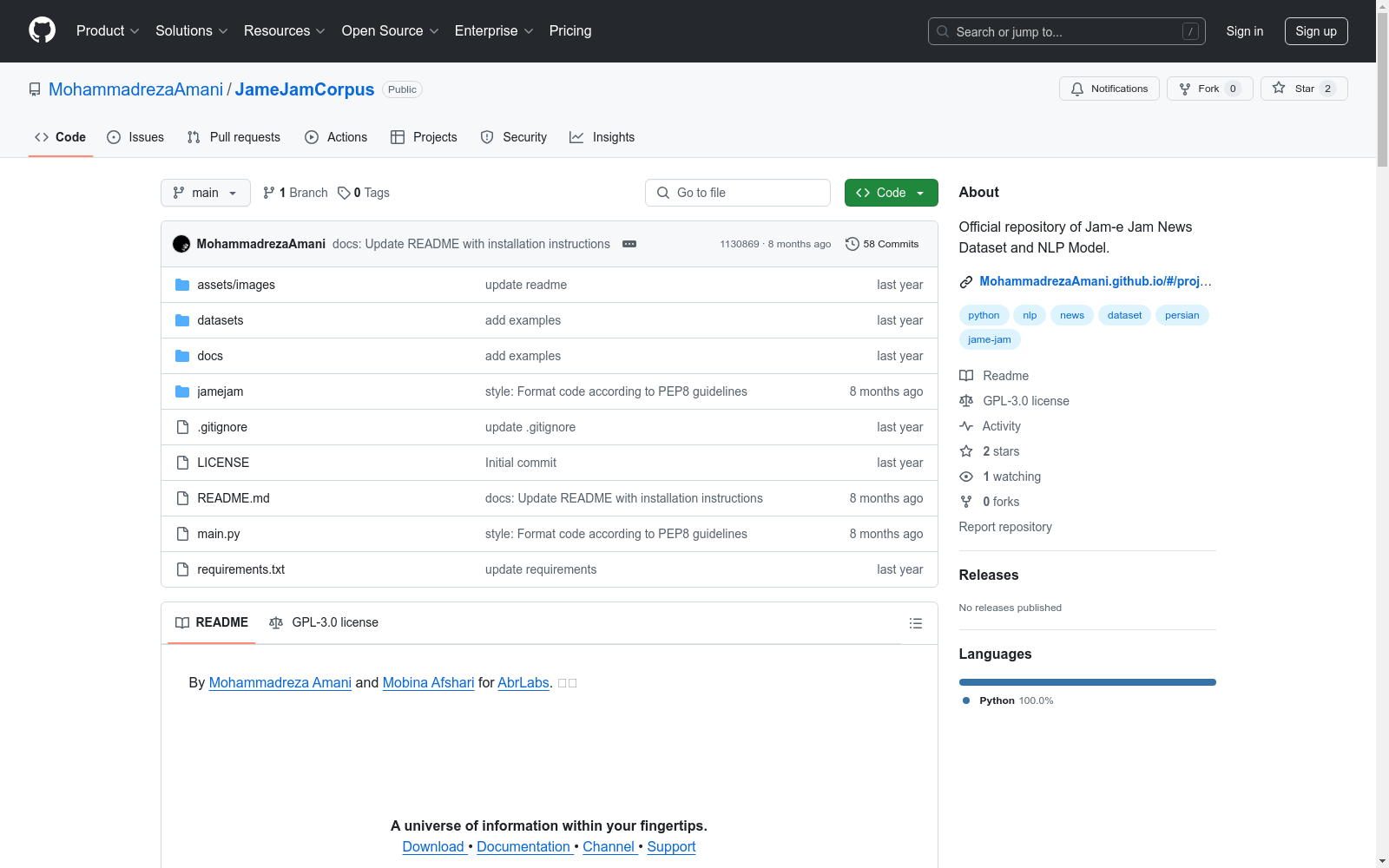The image size is (1389, 868).
Task: Click the book icon next to Readme in About
Action: tap(966, 376)
